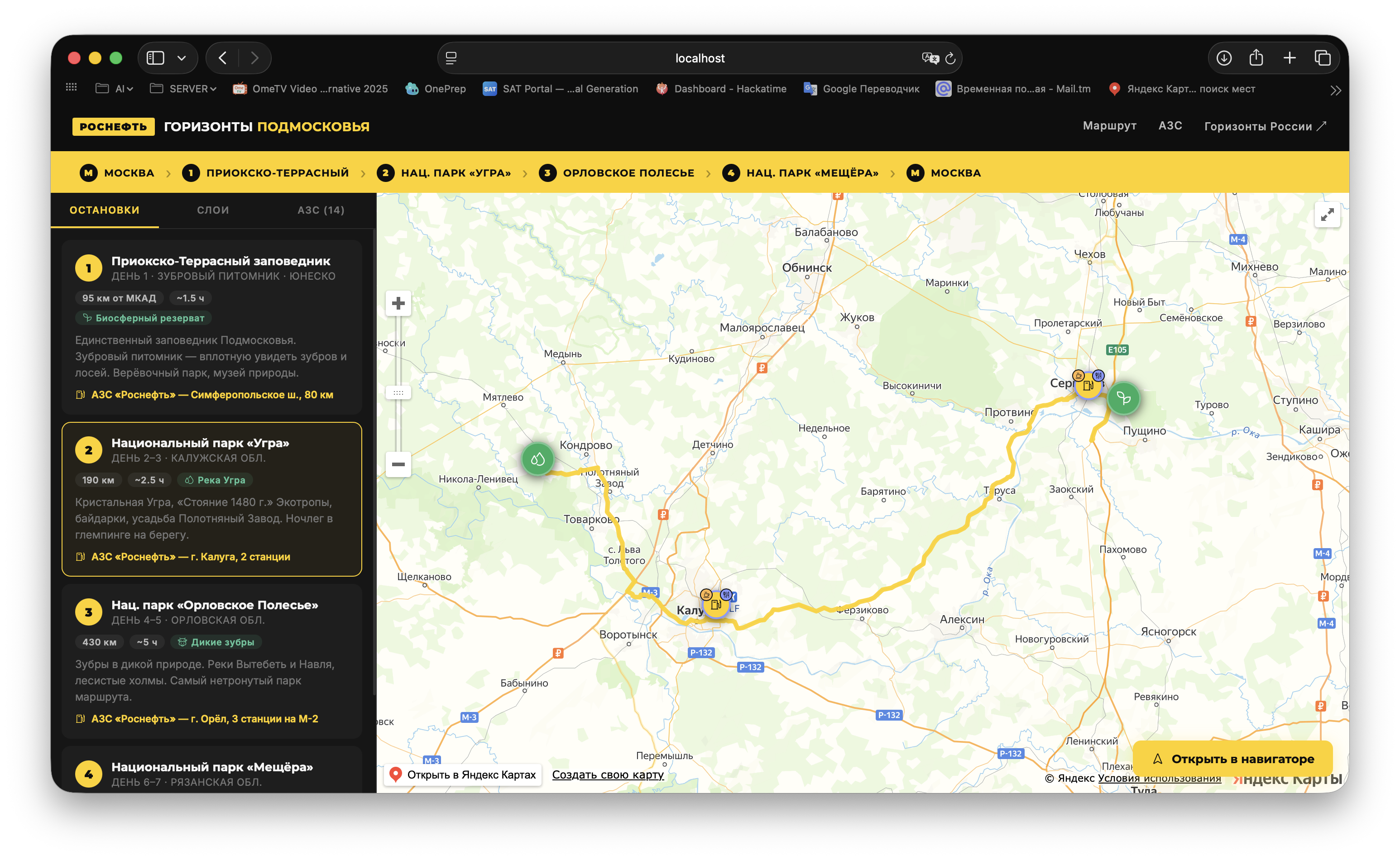
Task: Open Google Переводчик bookmark
Action: tap(861, 89)
